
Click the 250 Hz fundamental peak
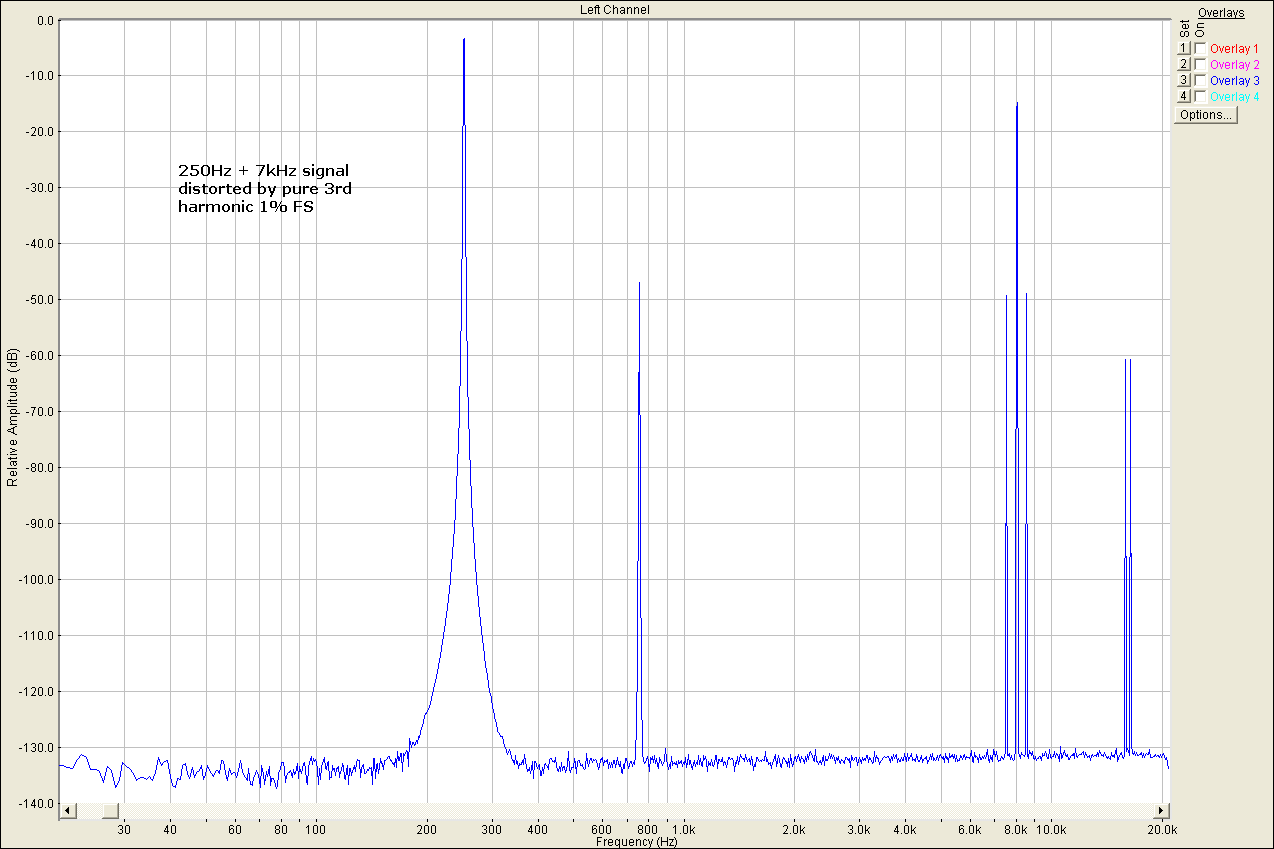tap(464, 40)
